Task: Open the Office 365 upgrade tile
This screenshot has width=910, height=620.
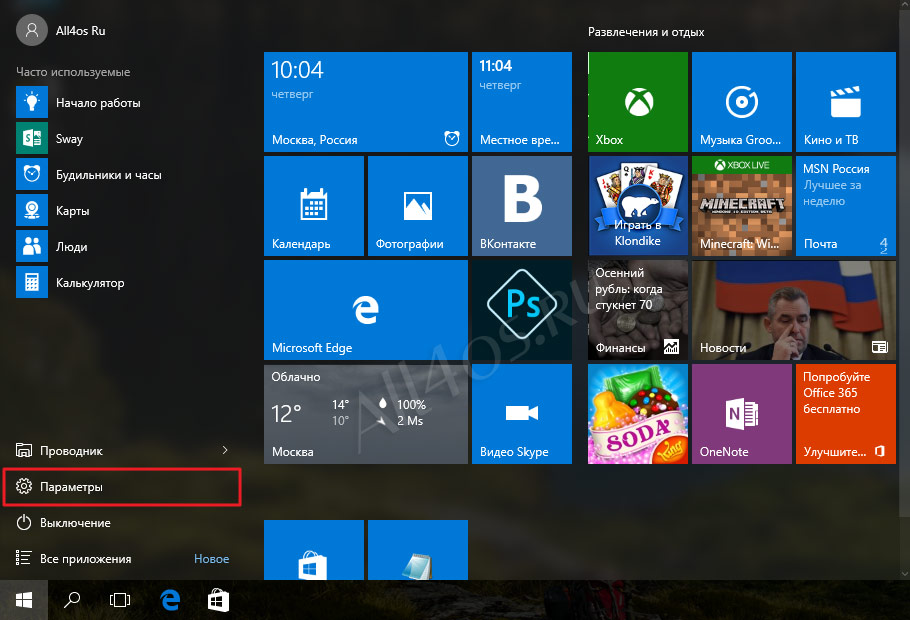Action: click(x=846, y=414)
